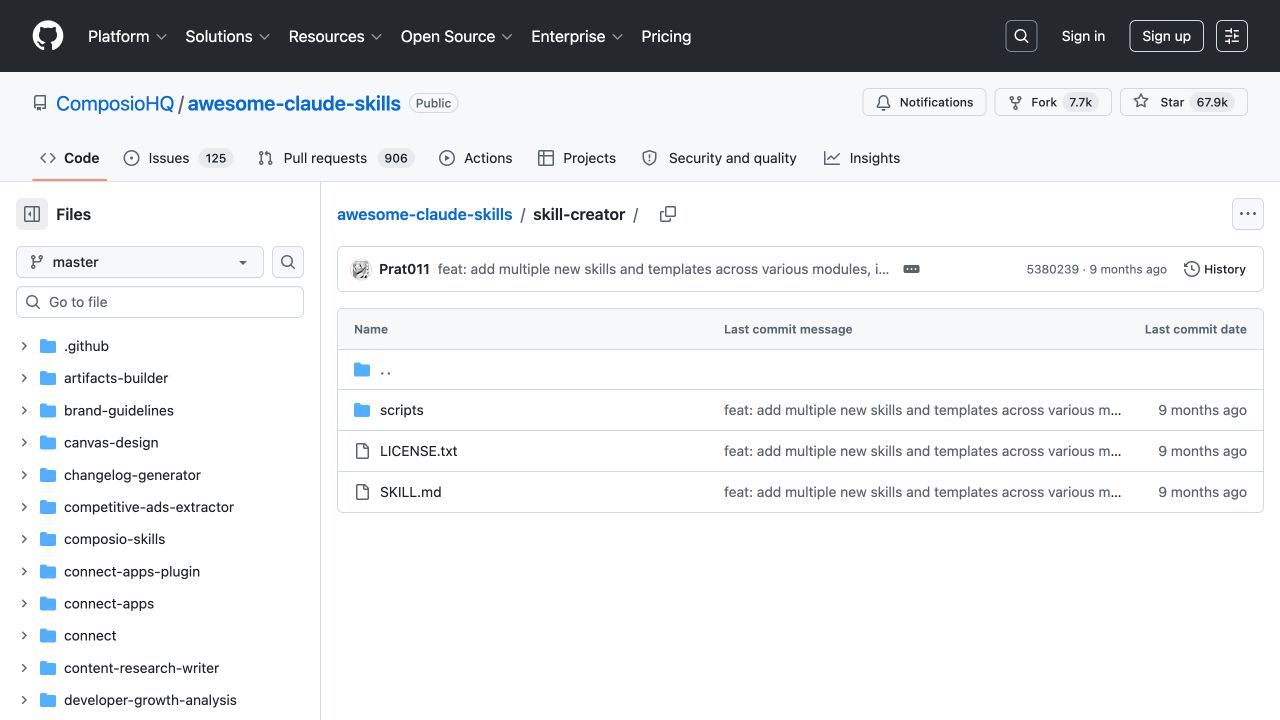Go to the GitHub homepage logo

click(x=48, y=36)
